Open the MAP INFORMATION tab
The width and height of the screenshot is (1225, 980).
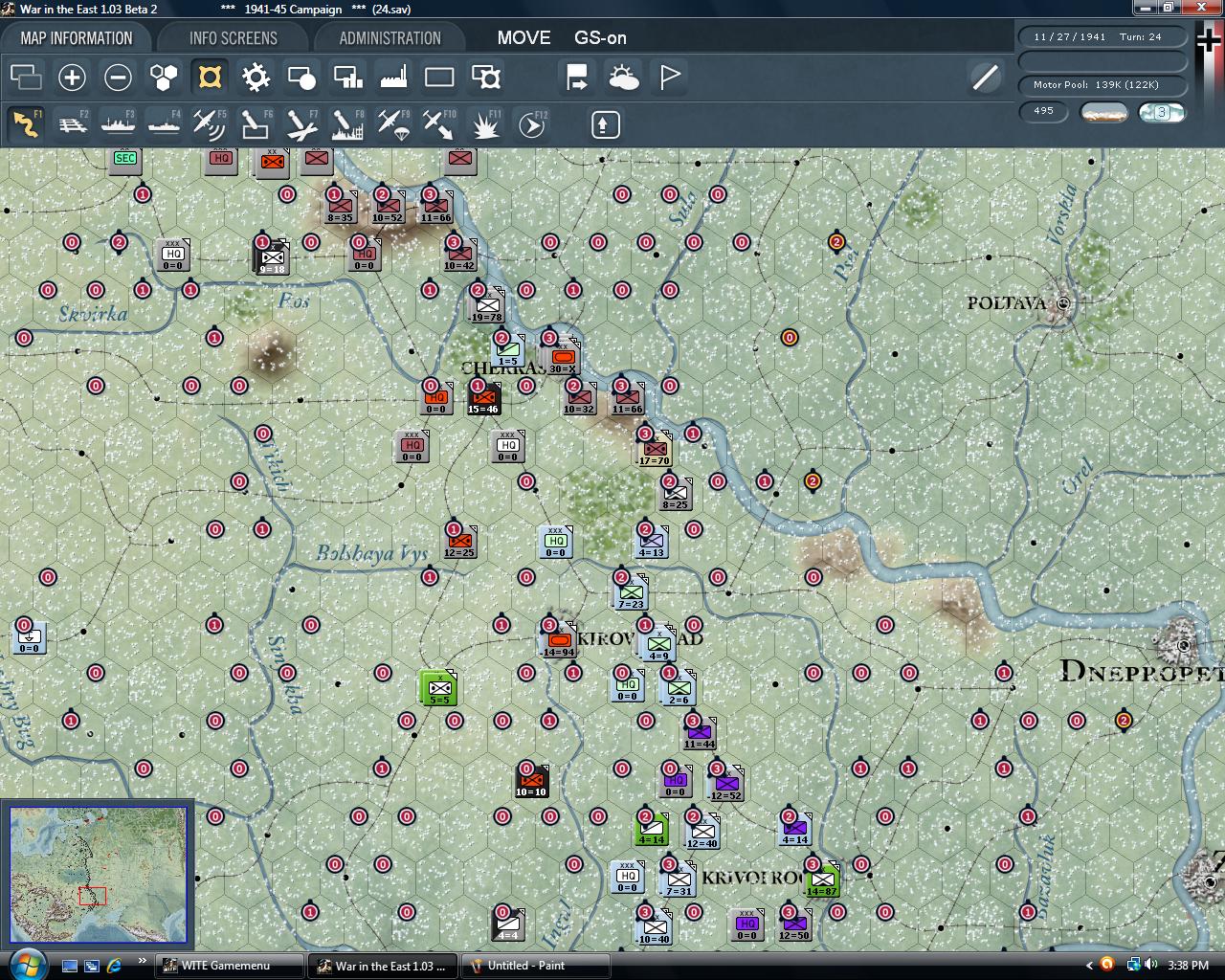coord(77,38)
